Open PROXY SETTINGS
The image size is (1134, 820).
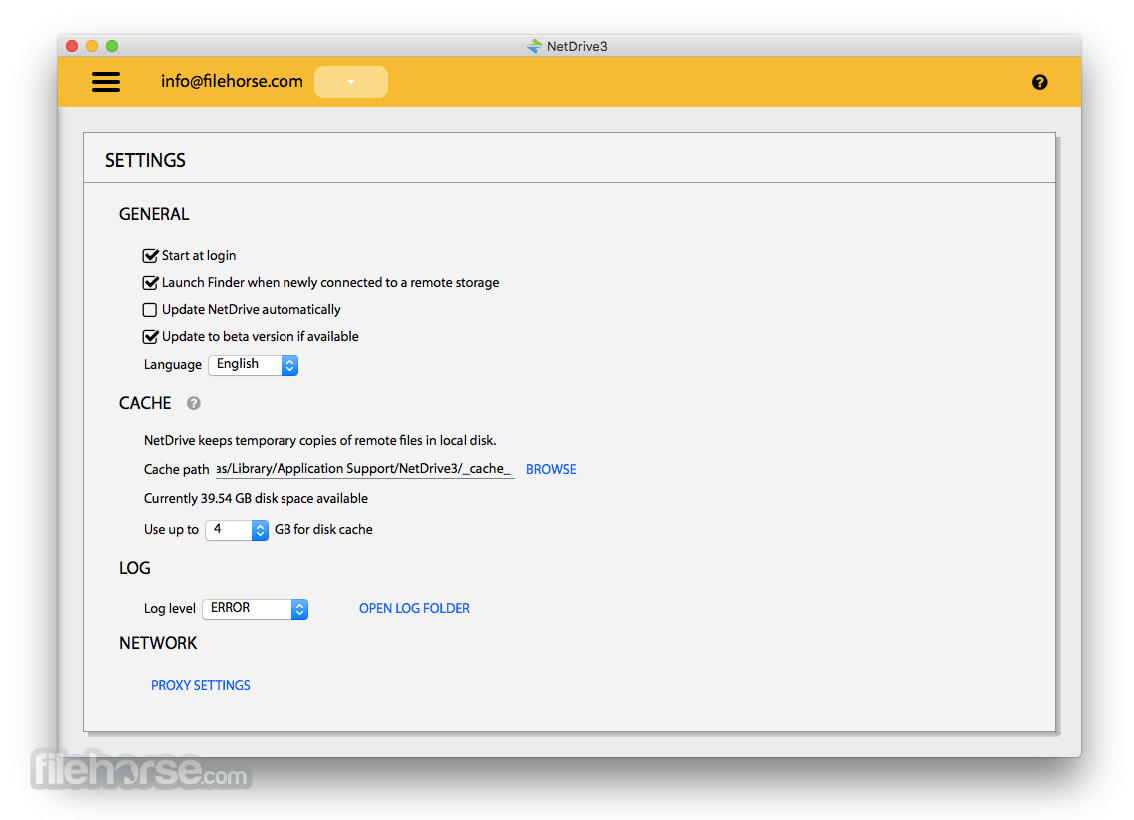point(200,686)
